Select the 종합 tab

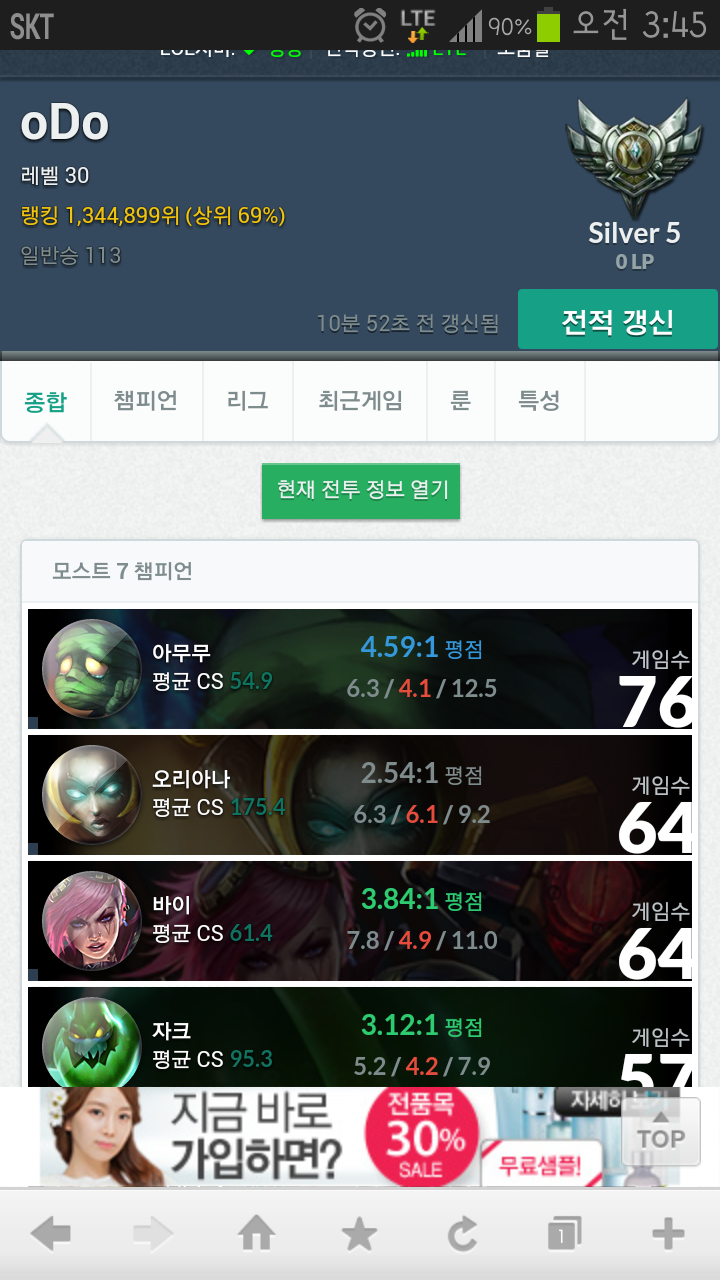(46, 402)
